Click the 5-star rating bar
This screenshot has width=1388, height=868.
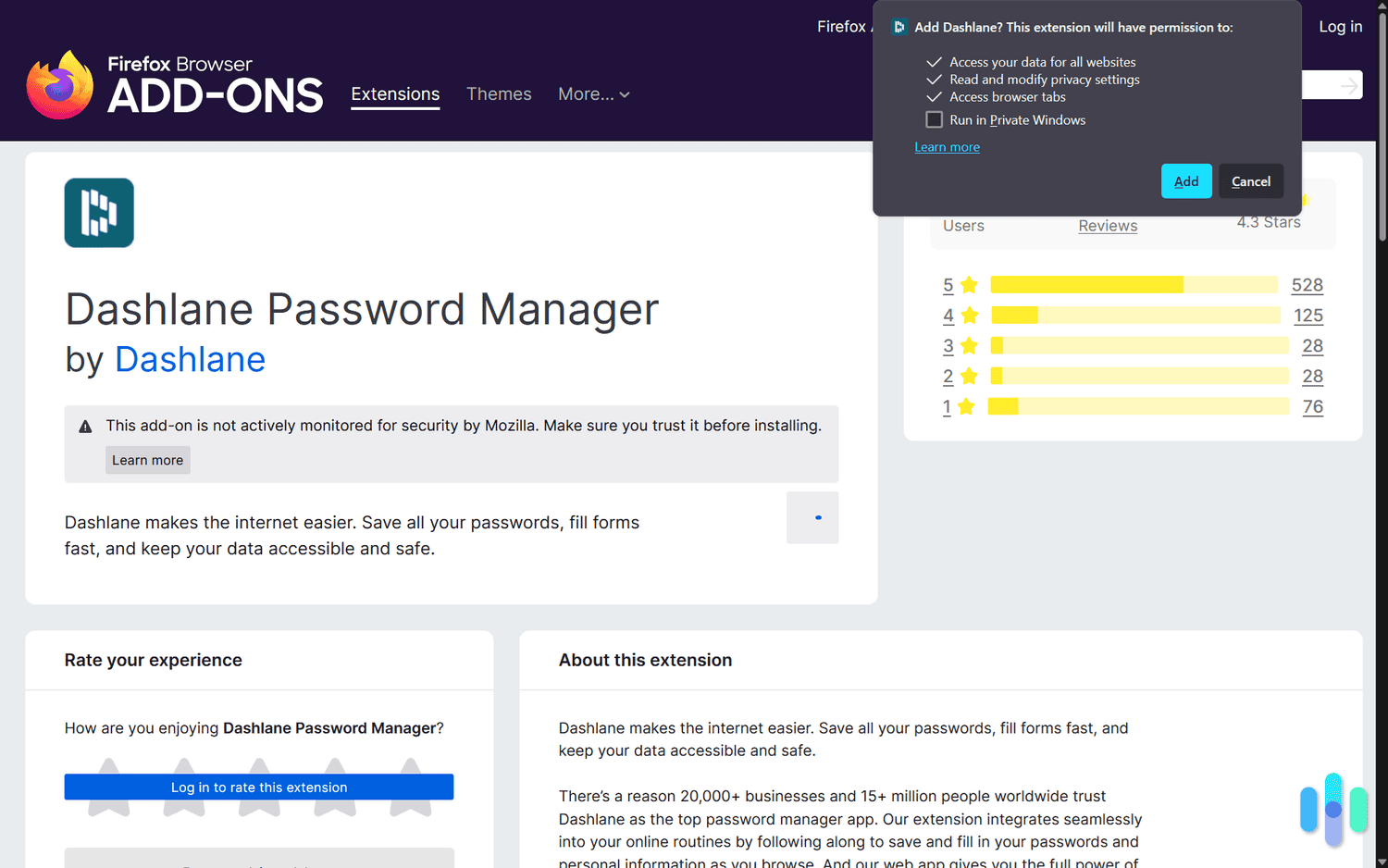(x=1134, y=285)
